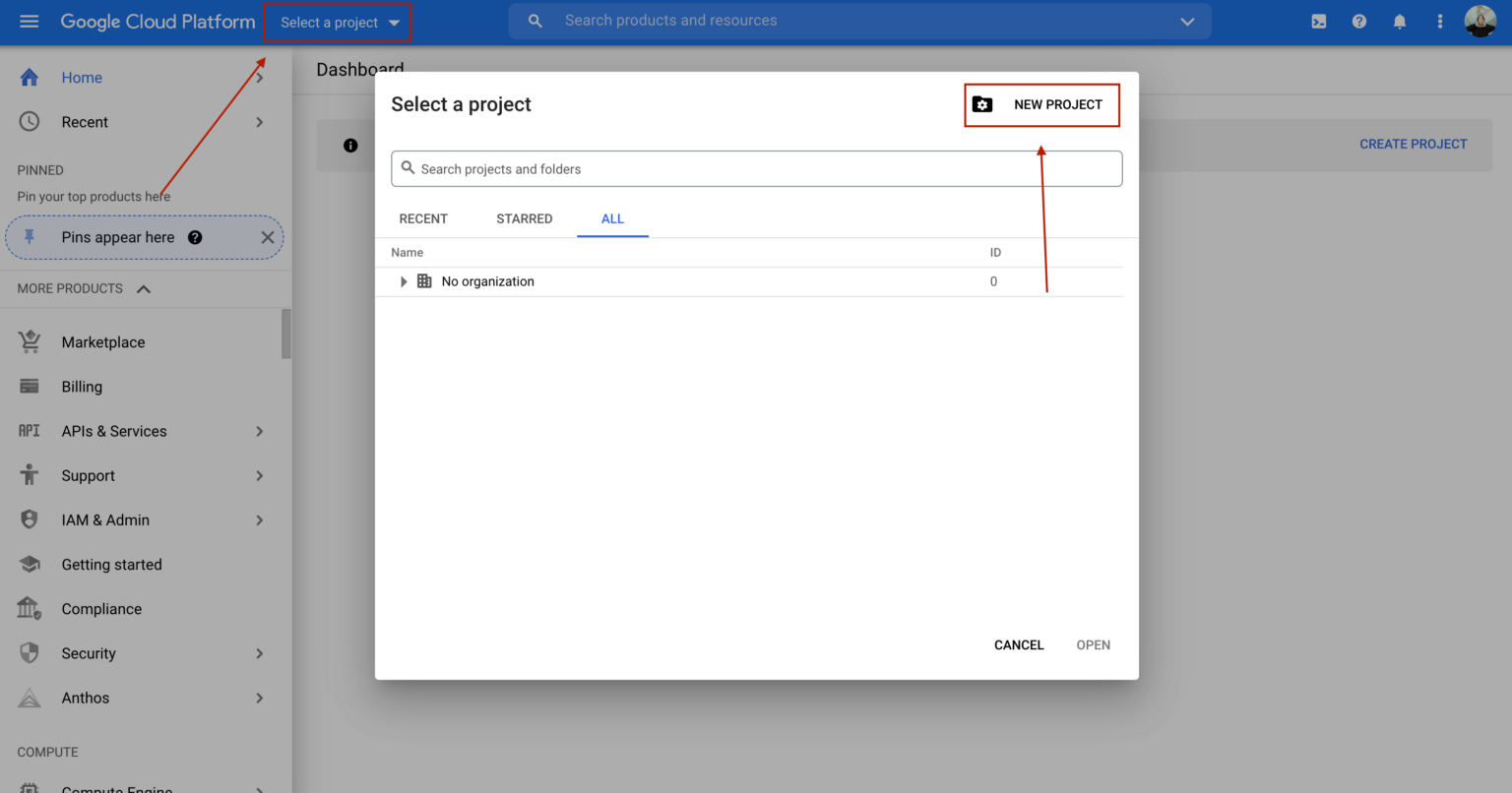Open the navigation hamburger menu
This screenshot has width=1512, height=793.
29,21
